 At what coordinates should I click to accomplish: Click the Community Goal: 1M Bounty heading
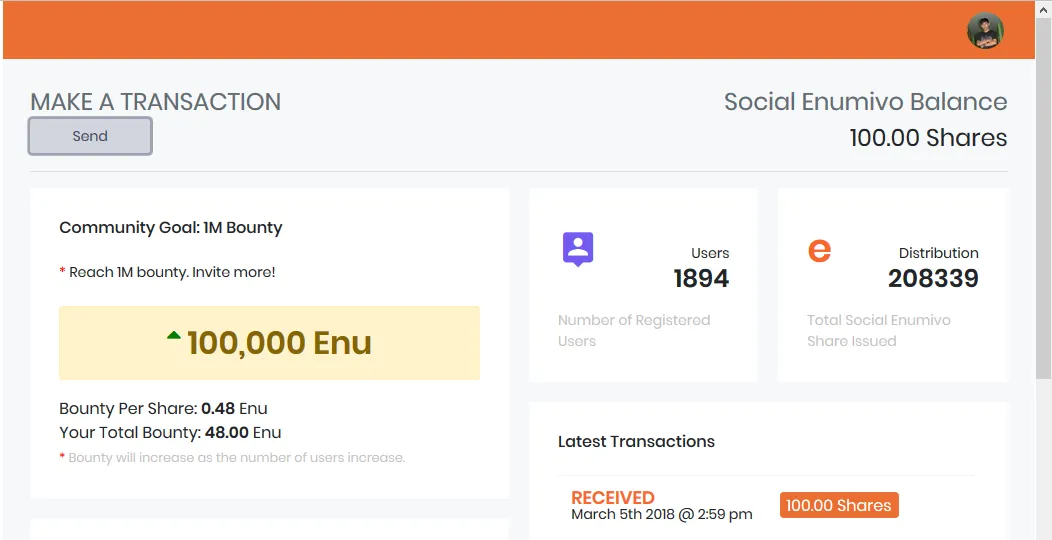(170, 227)
